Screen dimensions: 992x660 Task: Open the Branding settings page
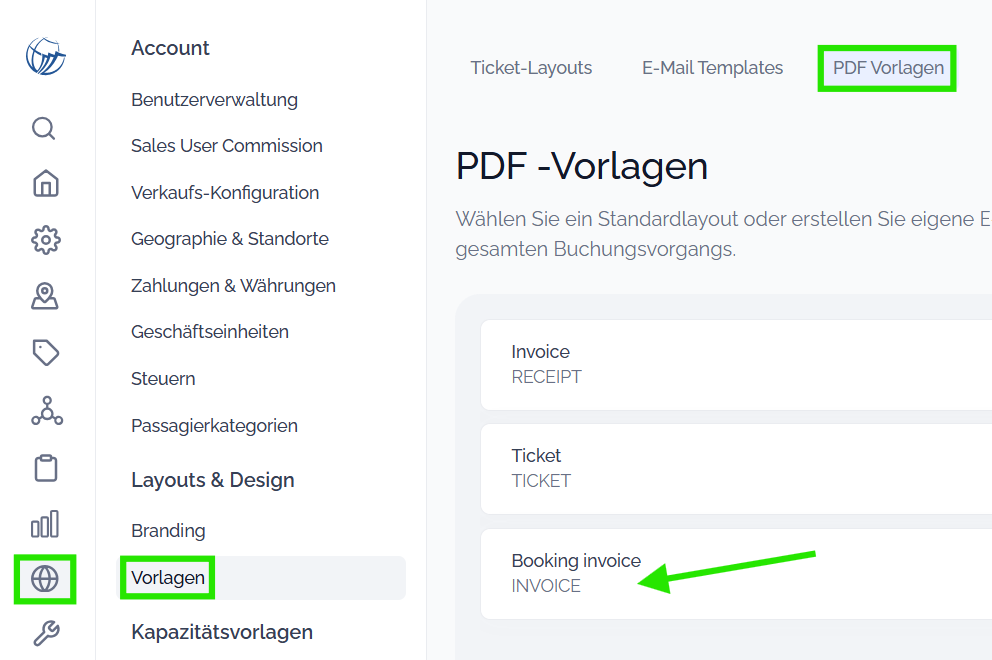(x=168, y=530)
